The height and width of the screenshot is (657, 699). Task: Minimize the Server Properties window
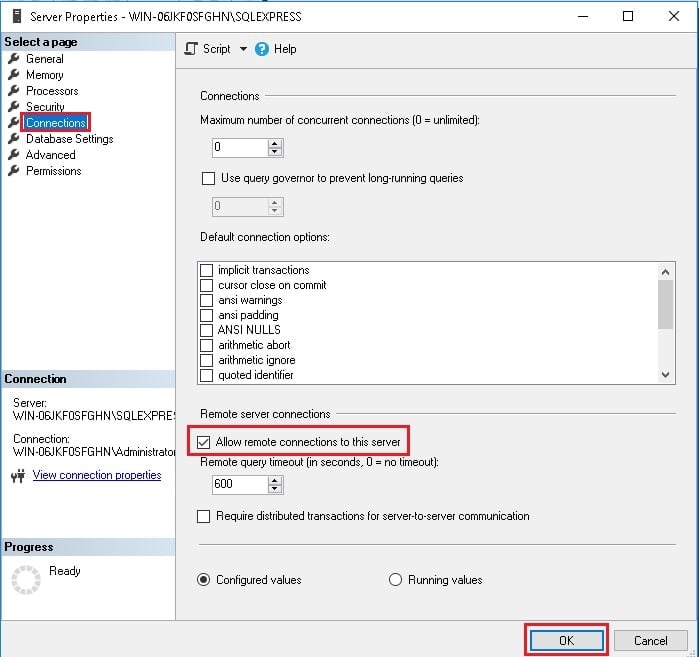click(x=583, y=16)
